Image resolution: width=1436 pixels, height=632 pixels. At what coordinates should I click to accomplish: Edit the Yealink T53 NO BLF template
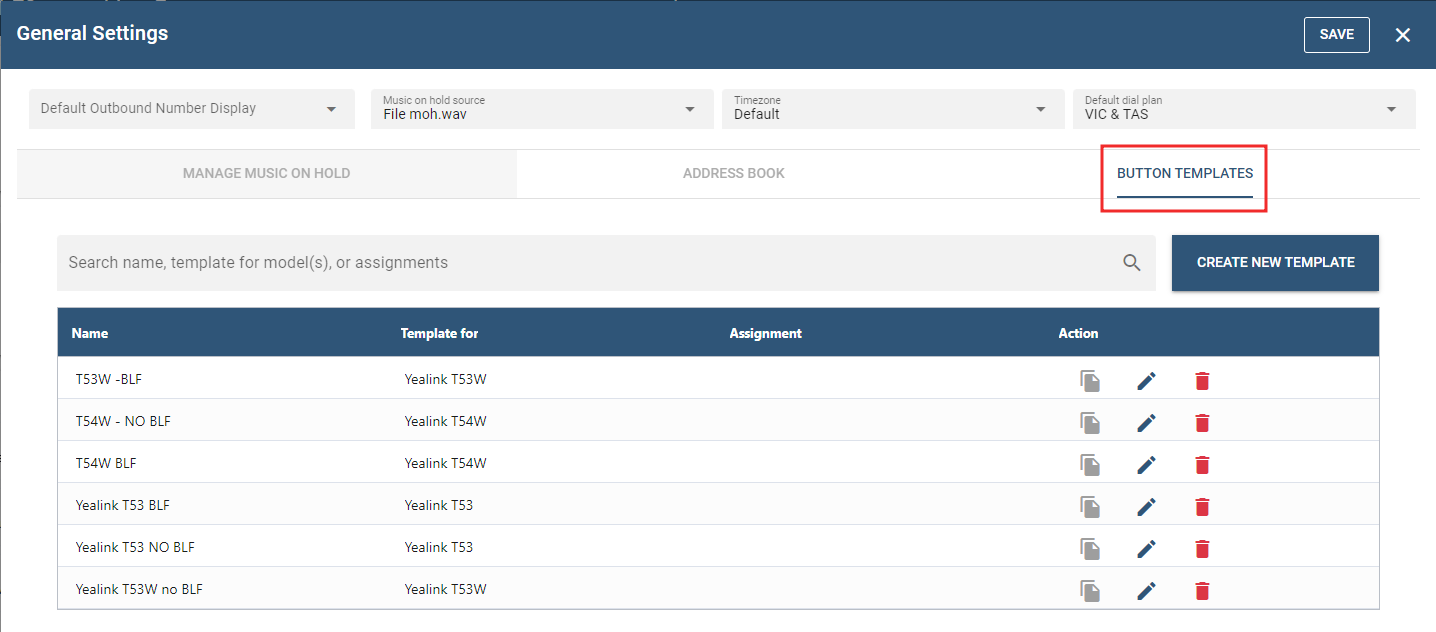coord(1146,549)
